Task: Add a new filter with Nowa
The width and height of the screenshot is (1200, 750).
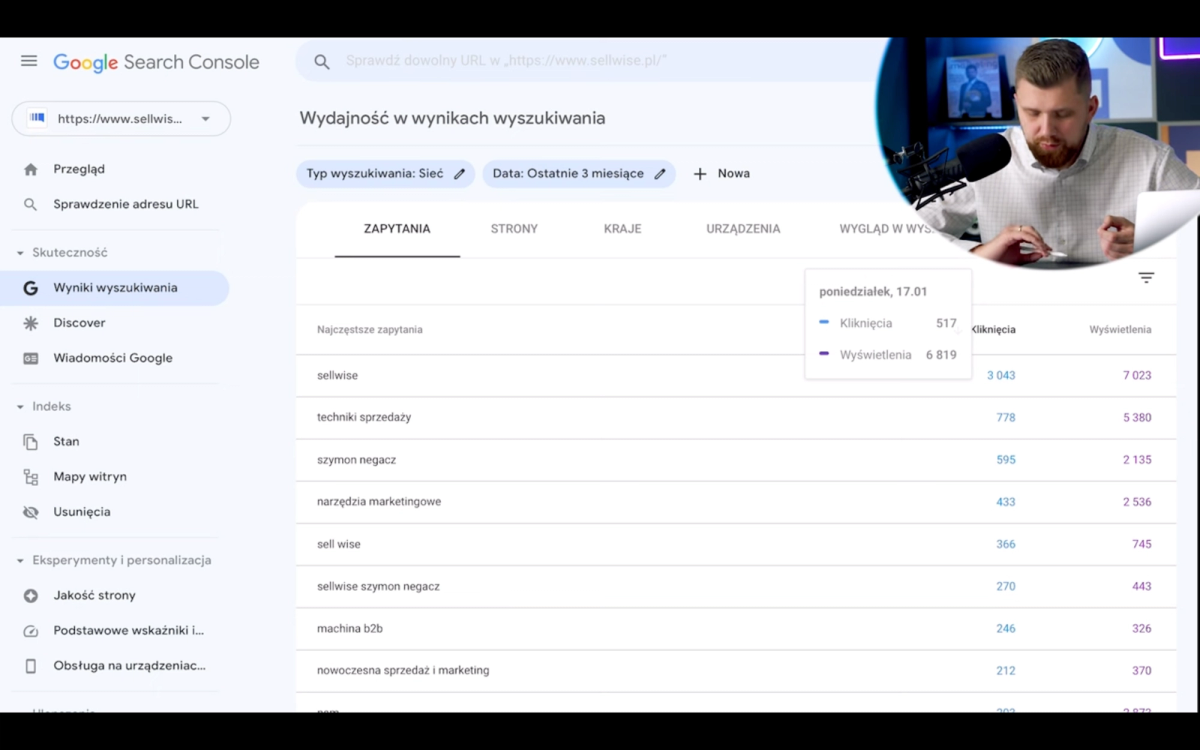Action: [x=721, y=174]
